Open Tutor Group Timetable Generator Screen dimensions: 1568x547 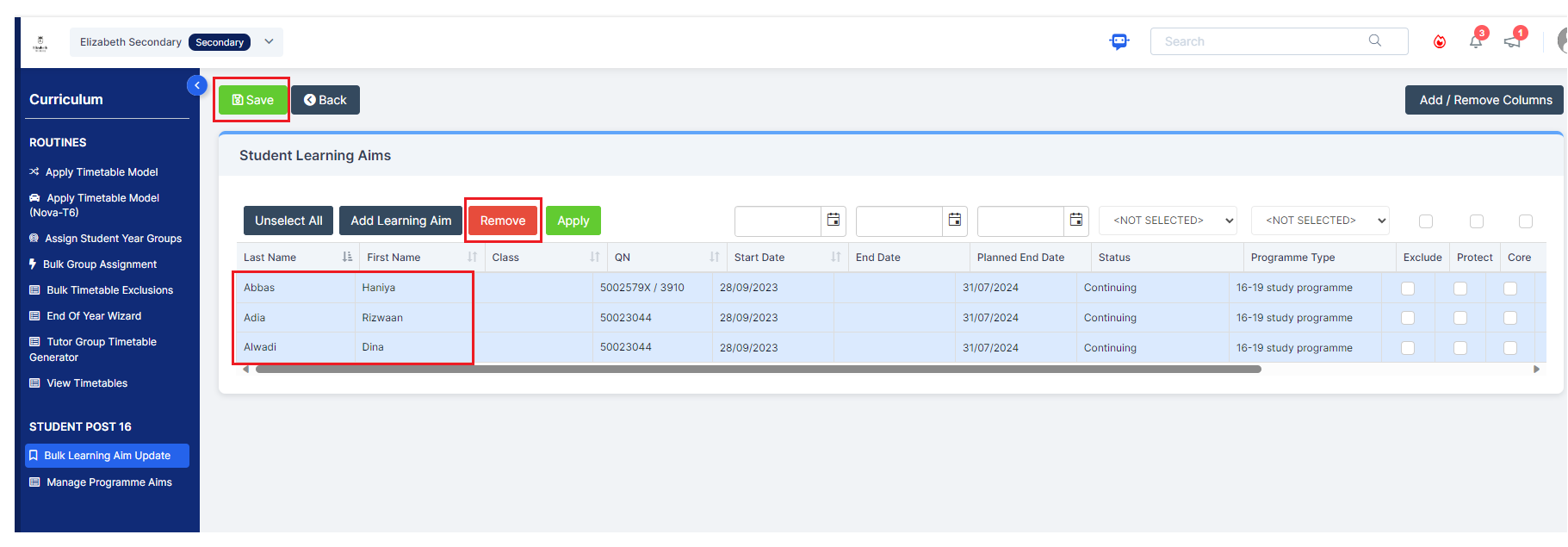(x=93, y=350)
